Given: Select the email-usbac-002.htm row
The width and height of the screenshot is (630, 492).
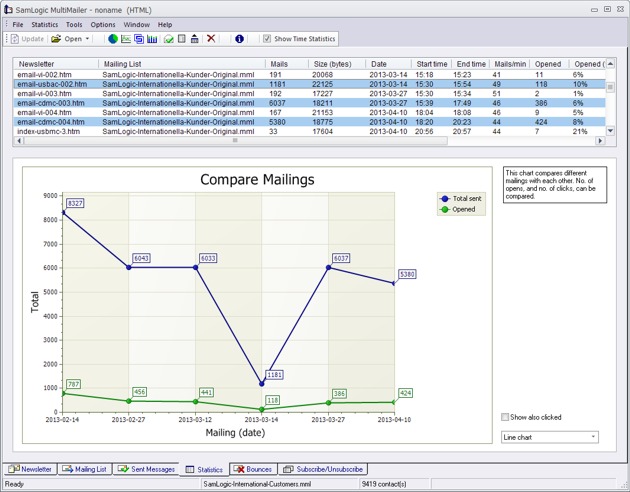Looking at the screenshot, I should pos(309,84).
